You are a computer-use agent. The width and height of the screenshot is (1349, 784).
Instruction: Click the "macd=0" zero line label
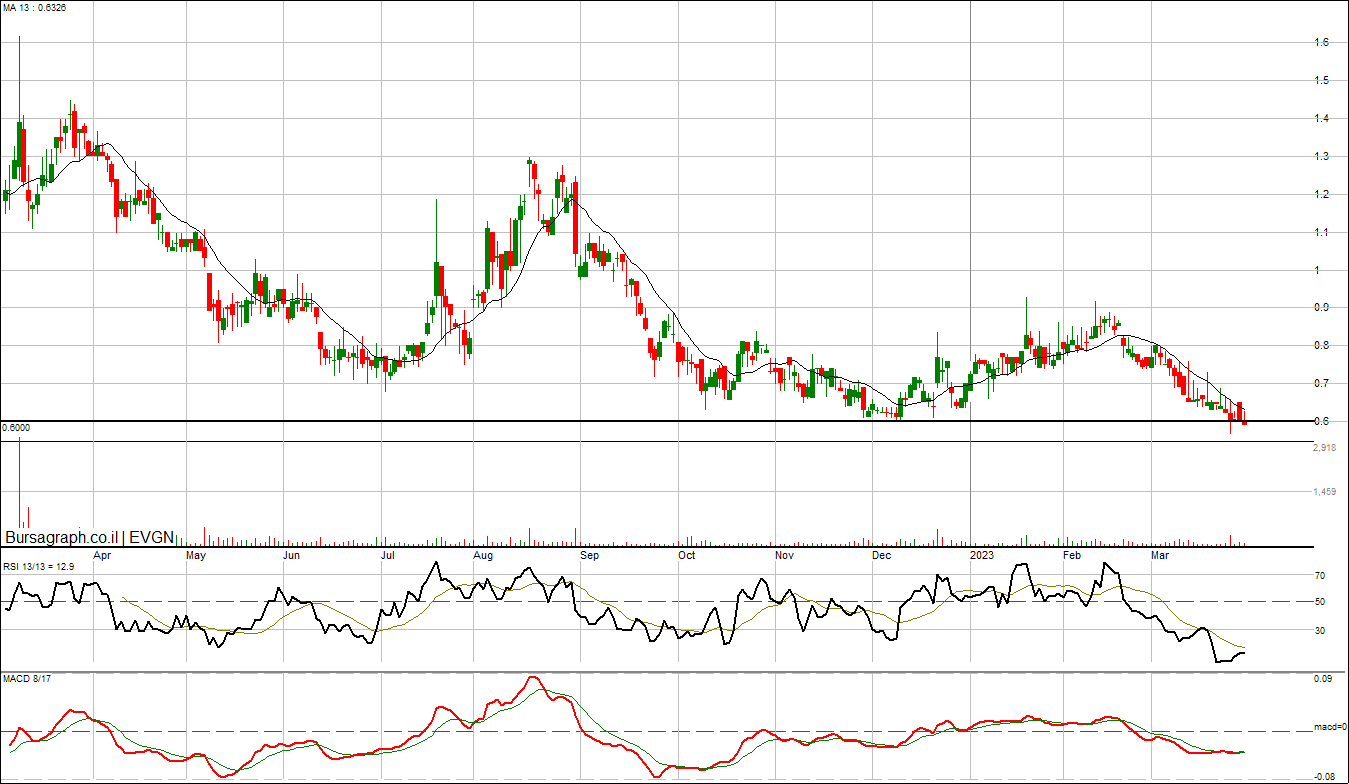(1329, 727)
